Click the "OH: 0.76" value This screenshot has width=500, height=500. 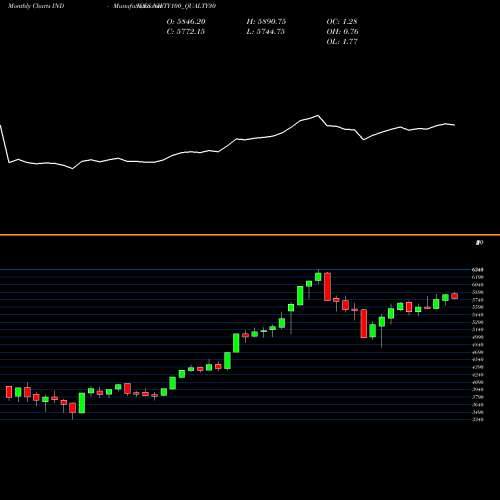342,32
